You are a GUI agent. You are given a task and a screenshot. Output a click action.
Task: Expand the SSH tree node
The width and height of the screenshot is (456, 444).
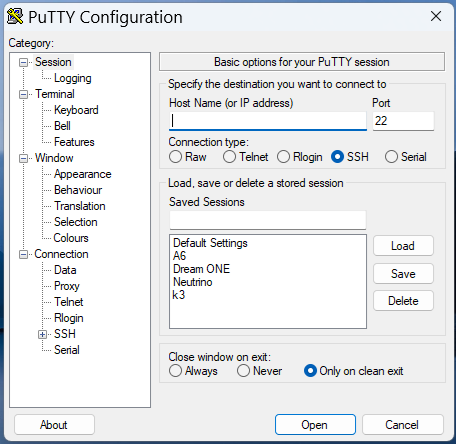click(x=42, y=334)
